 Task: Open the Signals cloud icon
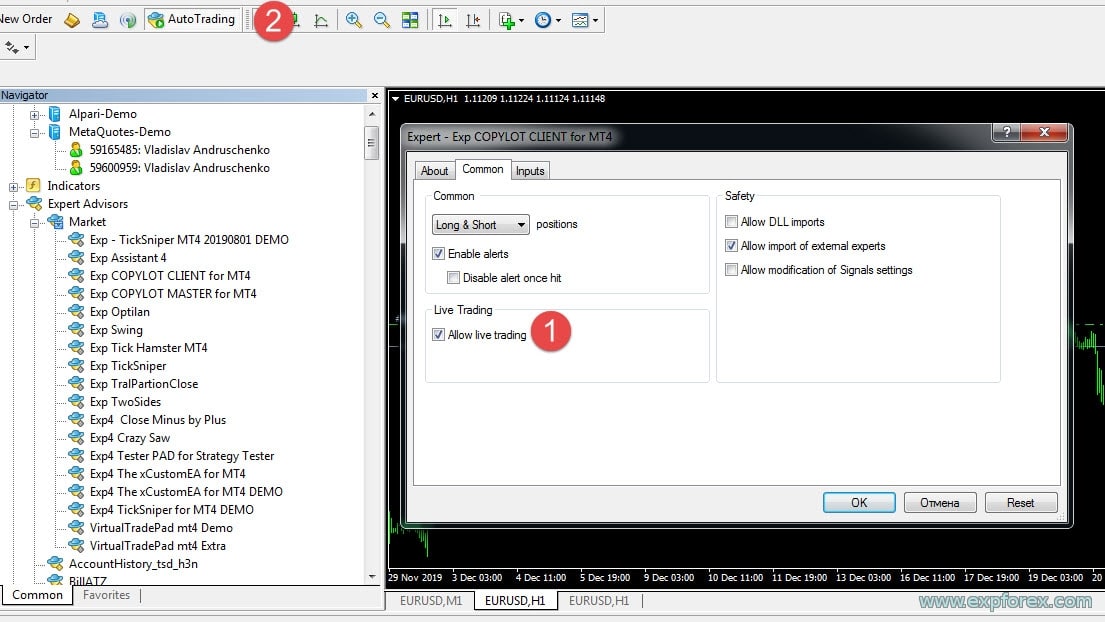click(100, 20)
